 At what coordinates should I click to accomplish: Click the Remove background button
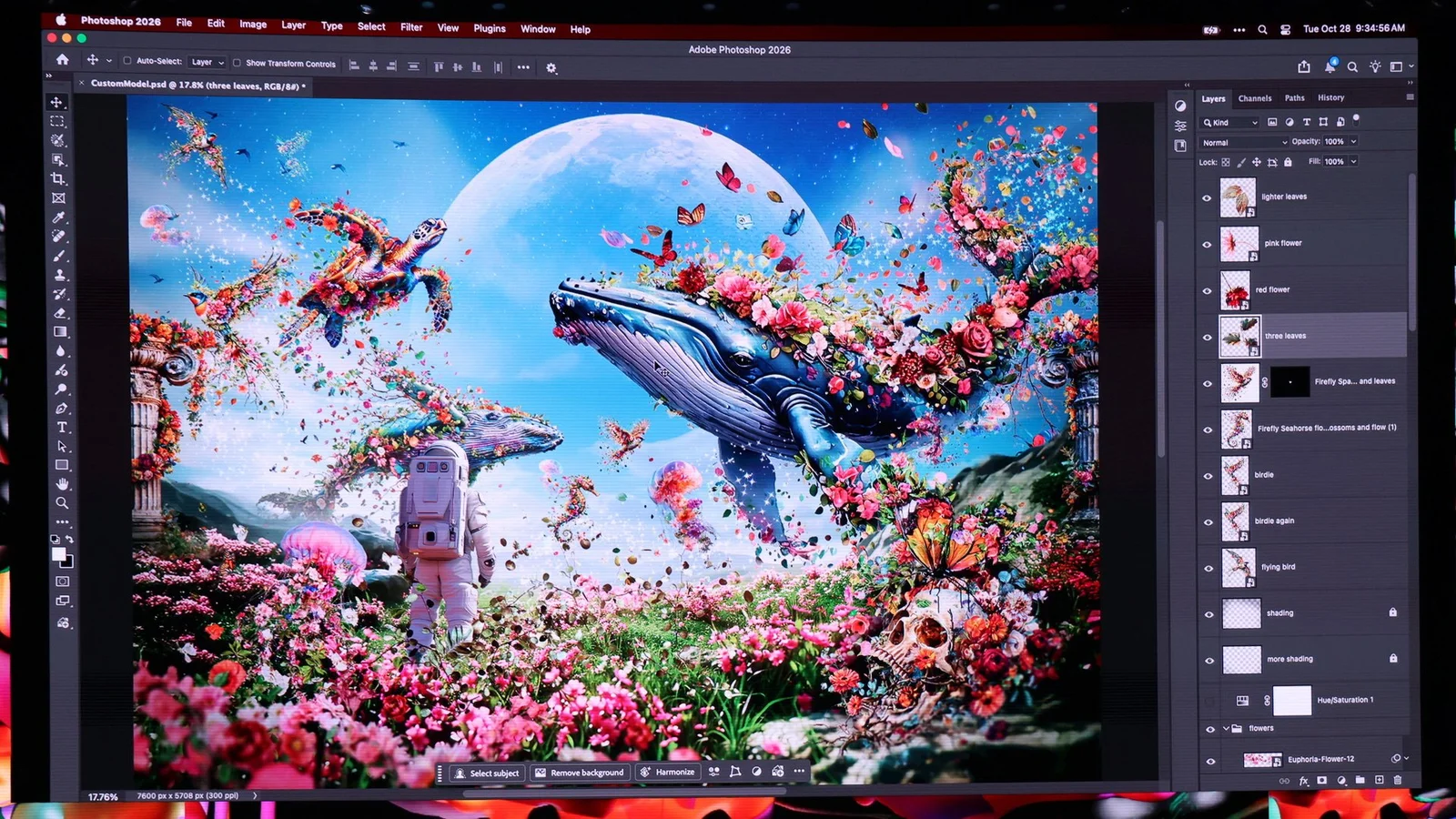click(580, 772)
